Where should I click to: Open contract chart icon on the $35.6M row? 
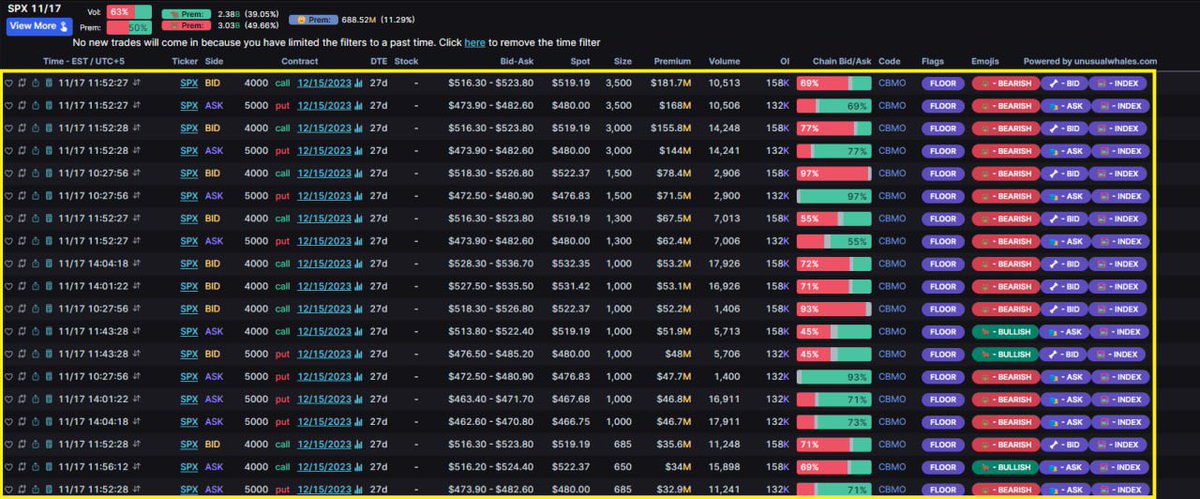[x=358, y=444]
